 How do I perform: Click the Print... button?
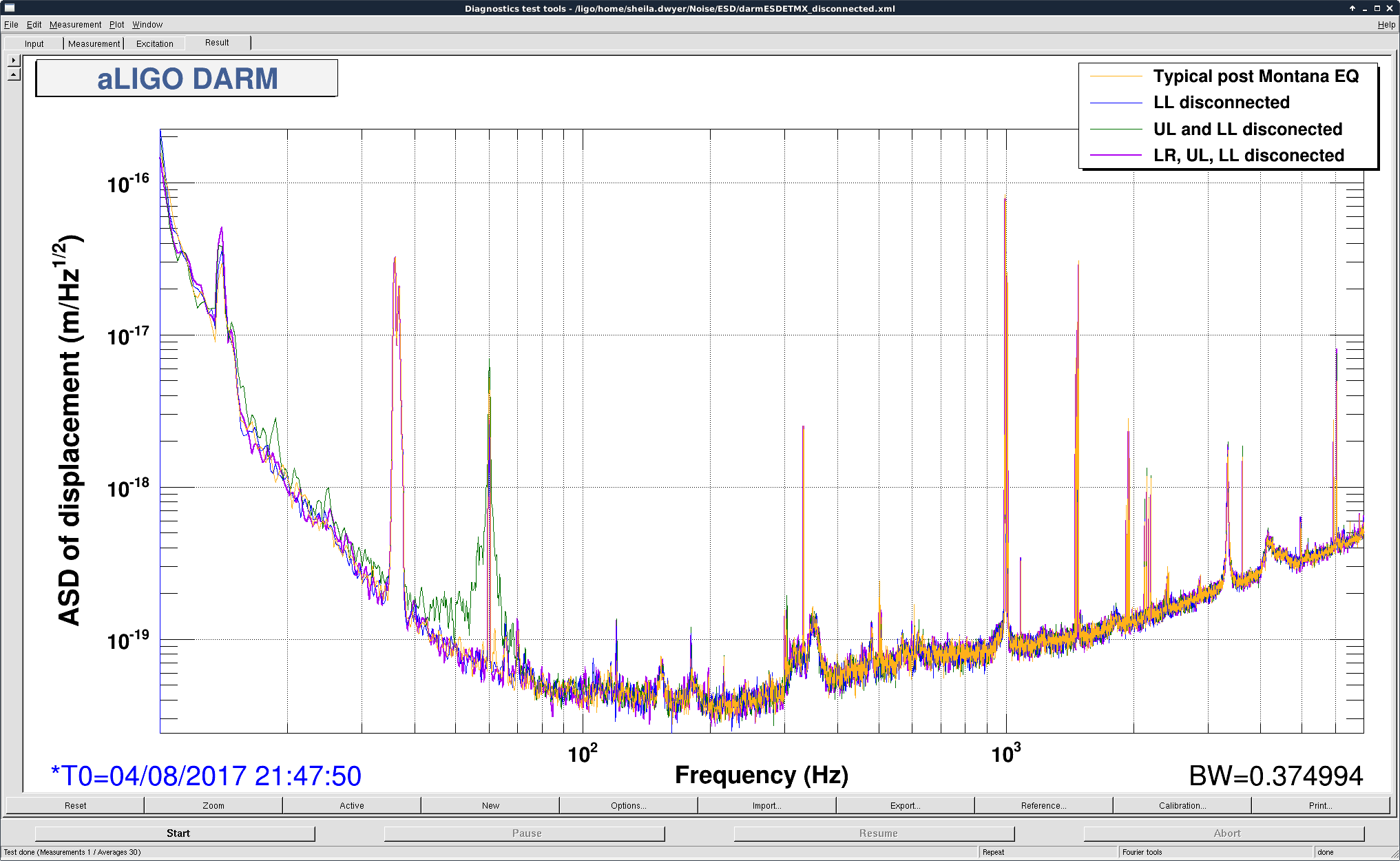(x=1320, y=805)
